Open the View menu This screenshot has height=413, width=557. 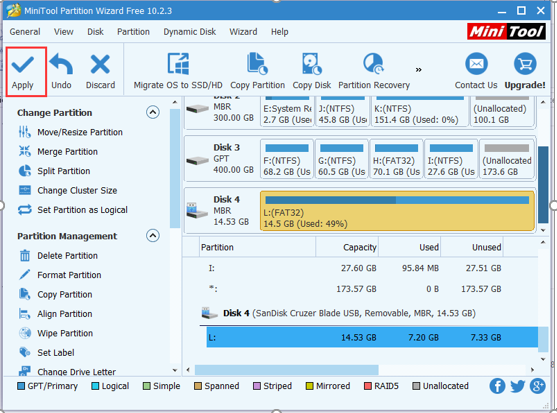click(64, 32)
